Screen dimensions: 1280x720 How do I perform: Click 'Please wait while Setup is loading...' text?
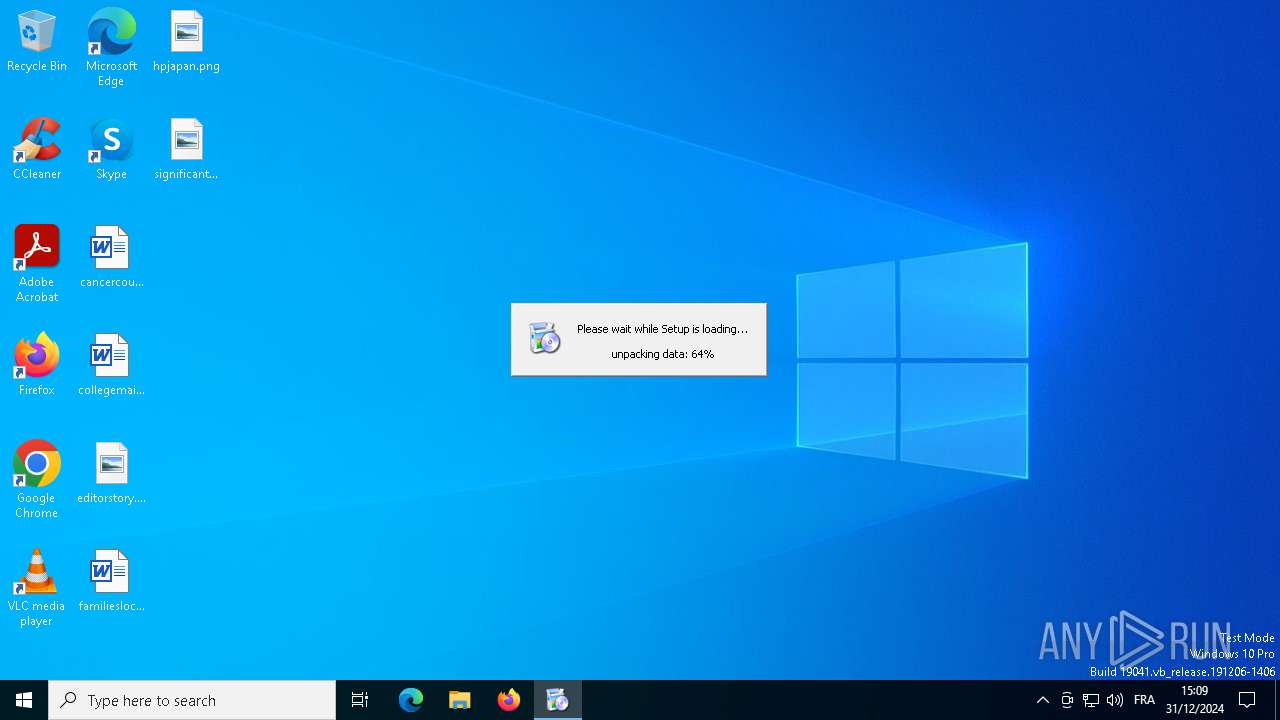pos(662,329)
